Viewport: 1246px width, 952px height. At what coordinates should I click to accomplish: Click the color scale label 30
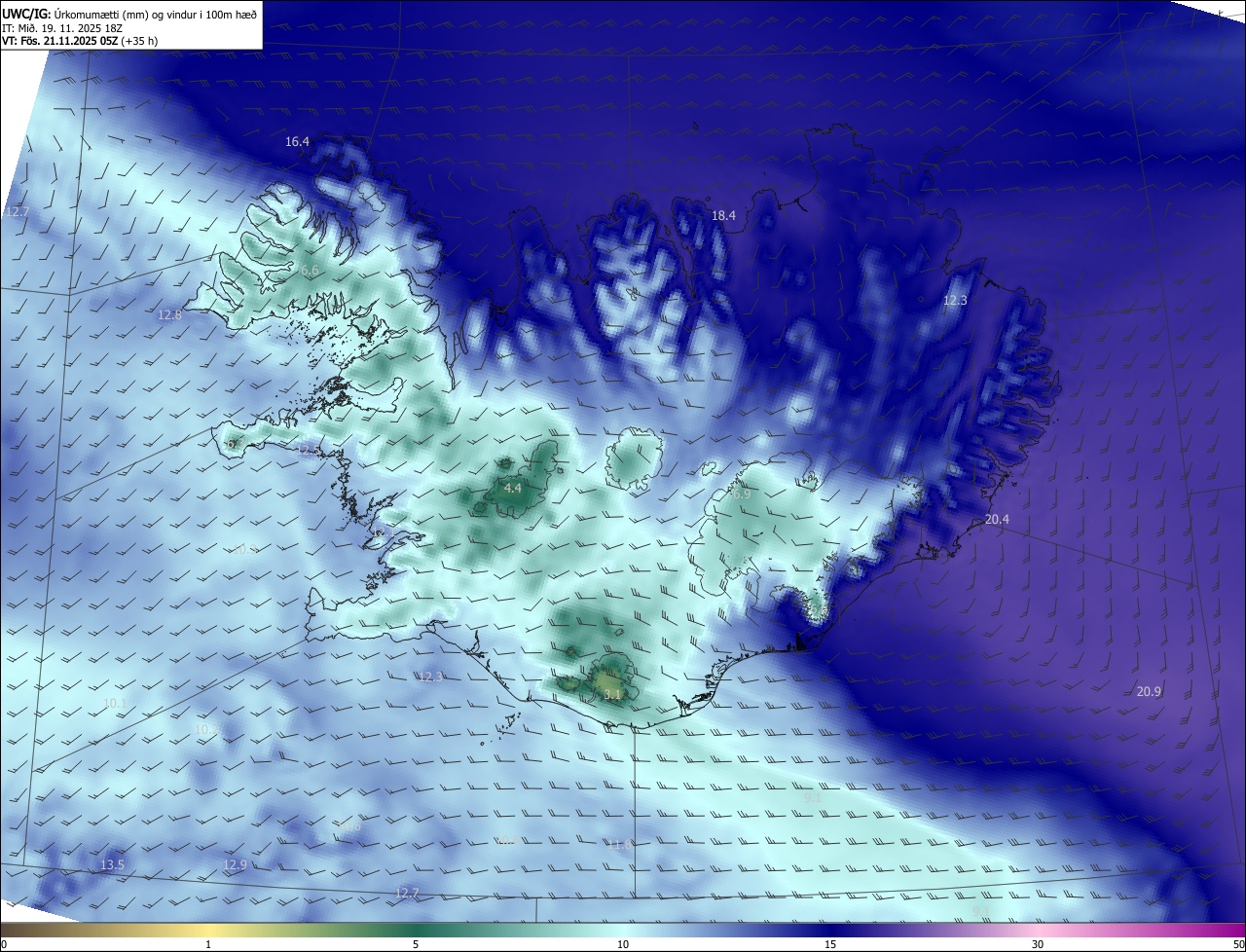coord(1038,945)
